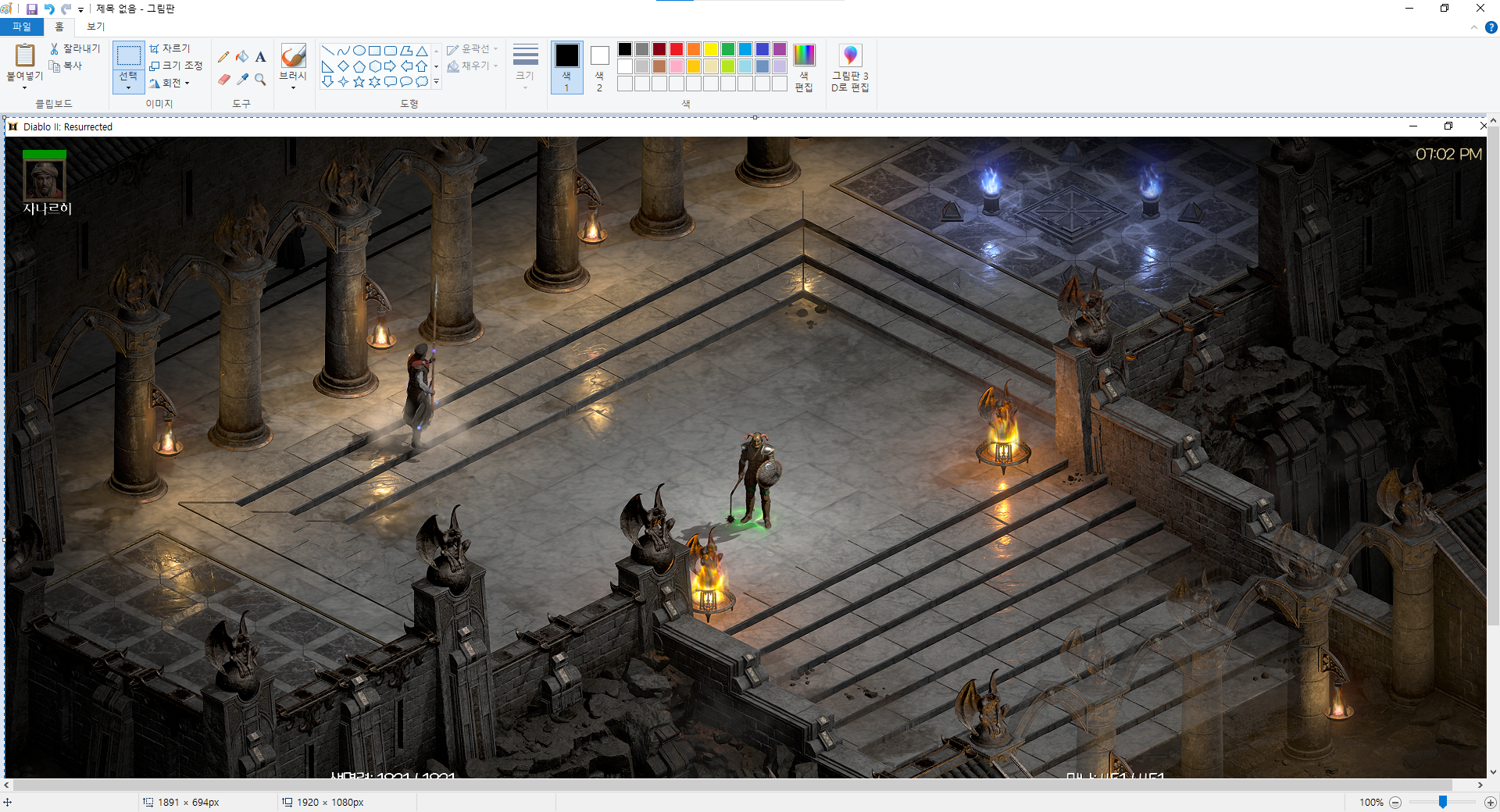Select the Rectangle shape
Image resolution: width=1500 pixels, height=812 pixels.
click(375, 50)
